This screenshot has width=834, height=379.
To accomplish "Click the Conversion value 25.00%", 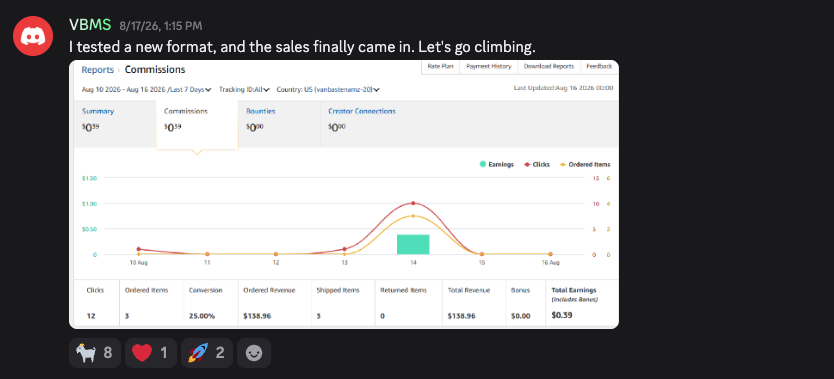I will click(202, 316).
